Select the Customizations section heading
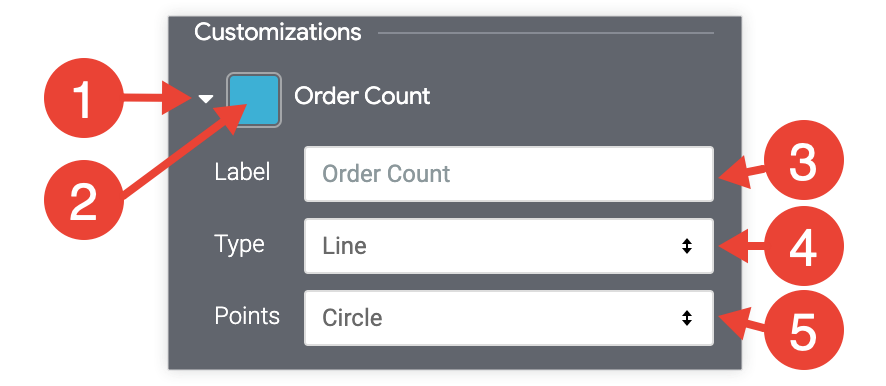Viewport: 886px width, 386px height. coord(277,32)
